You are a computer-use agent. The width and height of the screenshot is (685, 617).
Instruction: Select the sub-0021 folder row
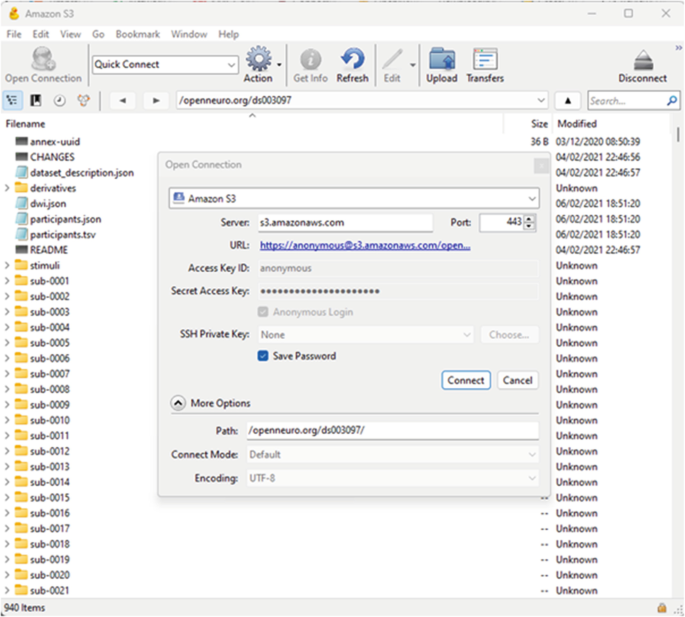pos(49,590)
